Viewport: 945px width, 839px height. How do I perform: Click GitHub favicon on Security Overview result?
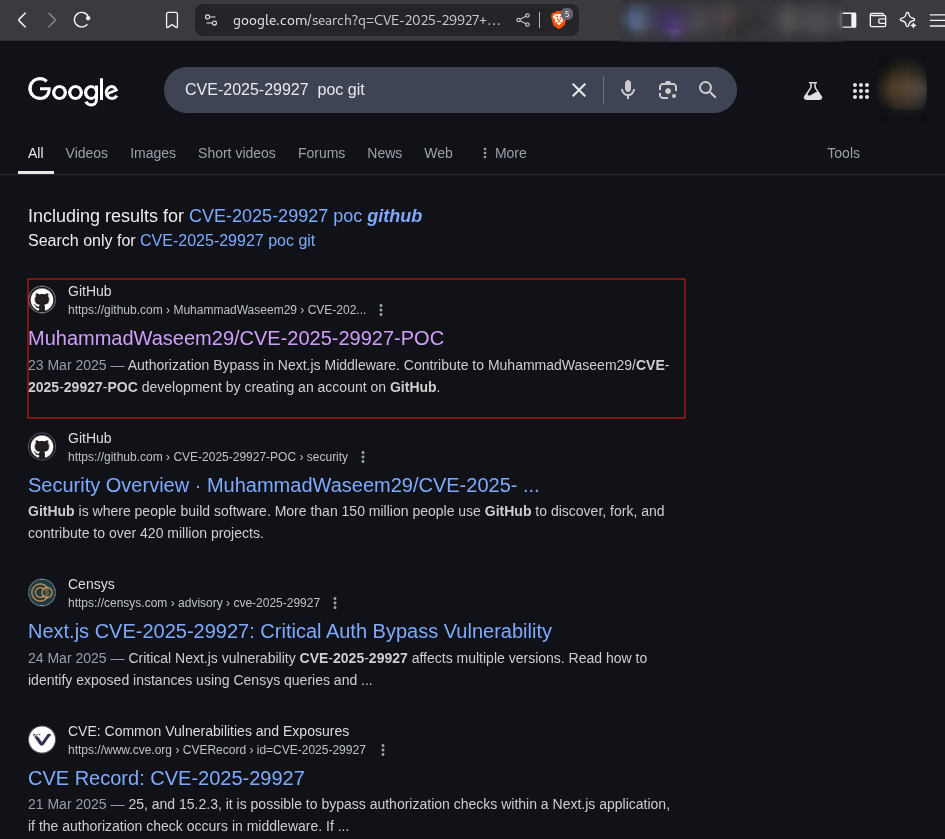pyautogui.click(x=42, y=447)
